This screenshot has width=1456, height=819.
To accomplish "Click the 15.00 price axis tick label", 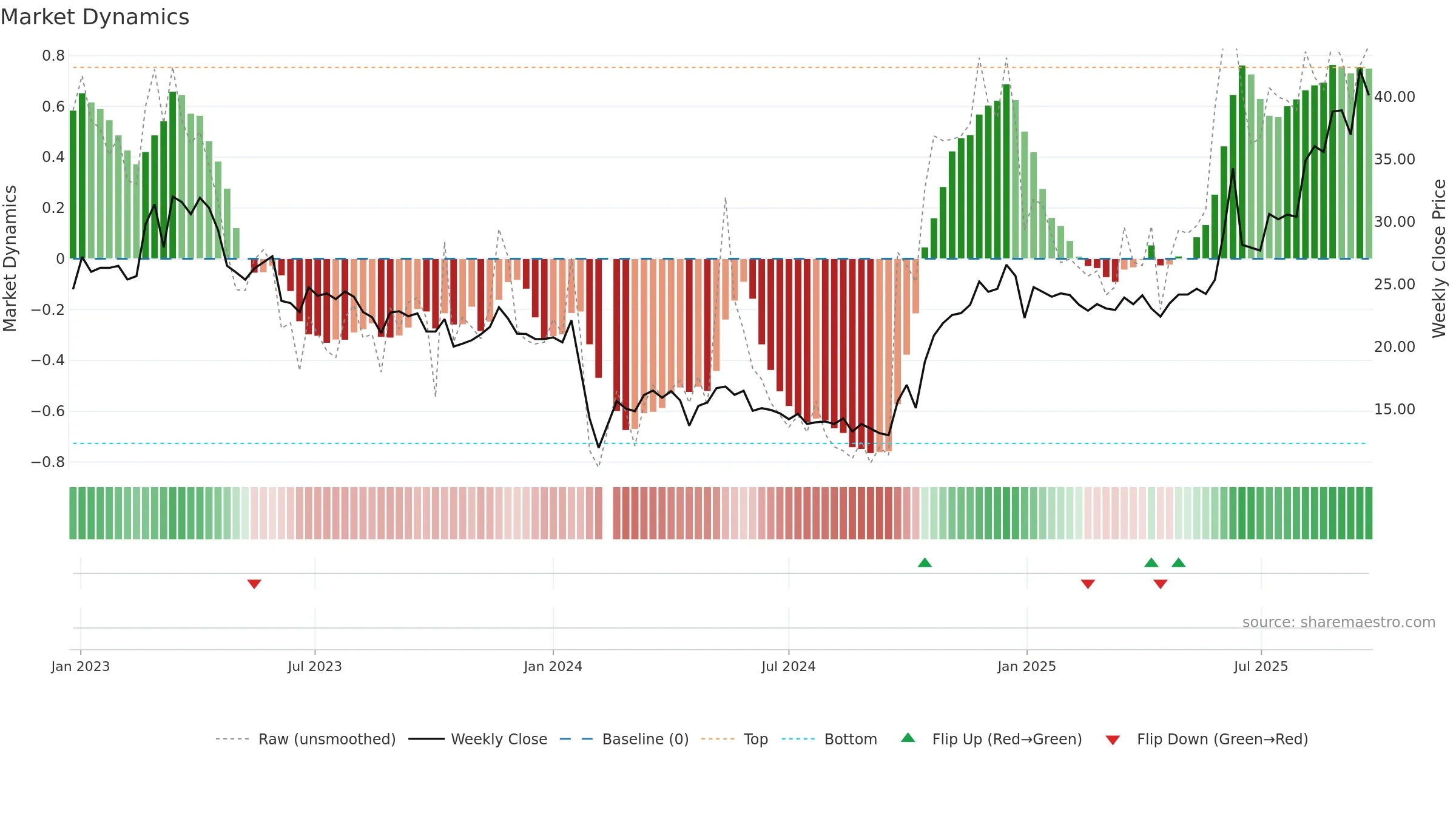I will pyautogui.click(x=1395, y=409).
